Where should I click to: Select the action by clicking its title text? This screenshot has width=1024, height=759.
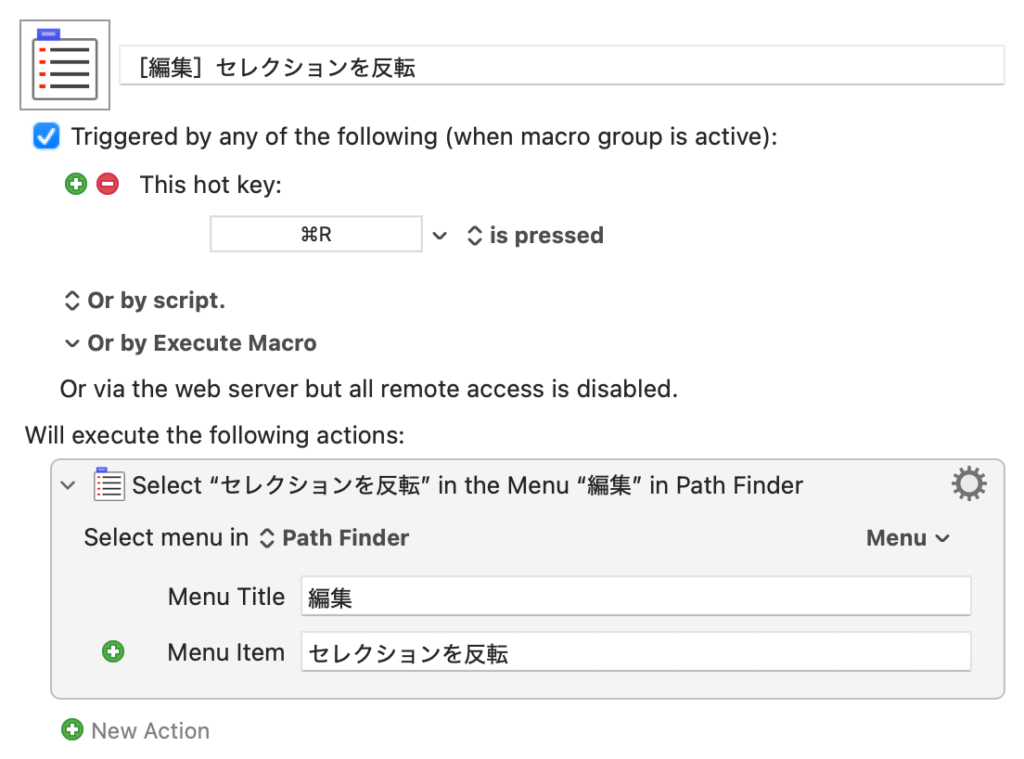point(467,486)
